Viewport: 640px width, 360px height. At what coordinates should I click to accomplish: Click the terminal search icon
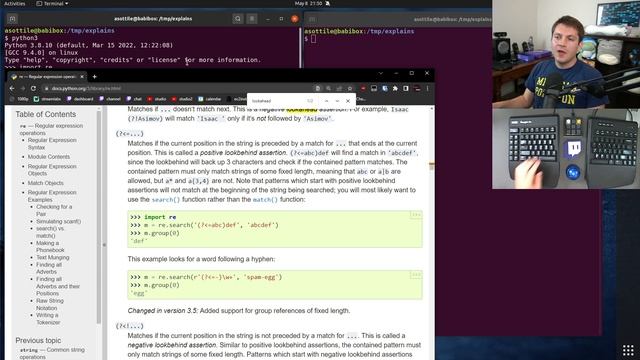pos(238,19)
